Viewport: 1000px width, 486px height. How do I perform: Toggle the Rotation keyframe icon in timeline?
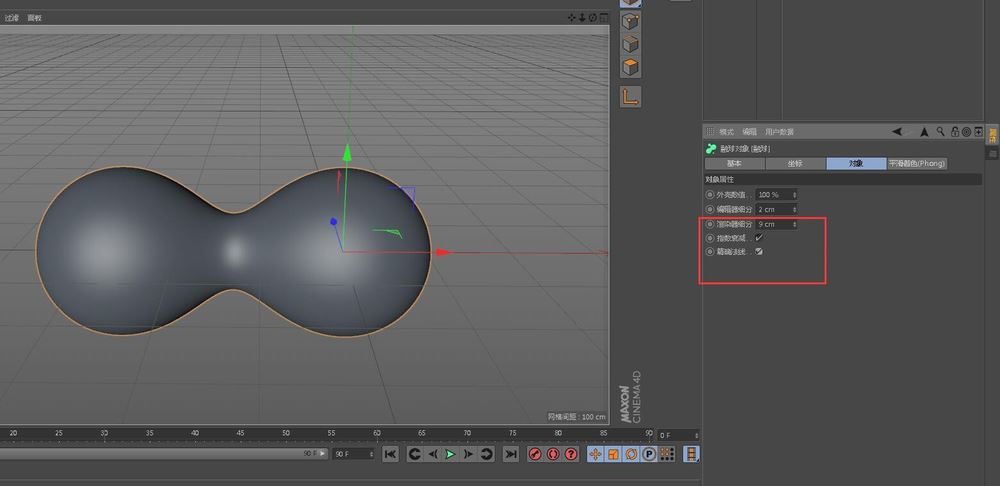pos(631,454)
